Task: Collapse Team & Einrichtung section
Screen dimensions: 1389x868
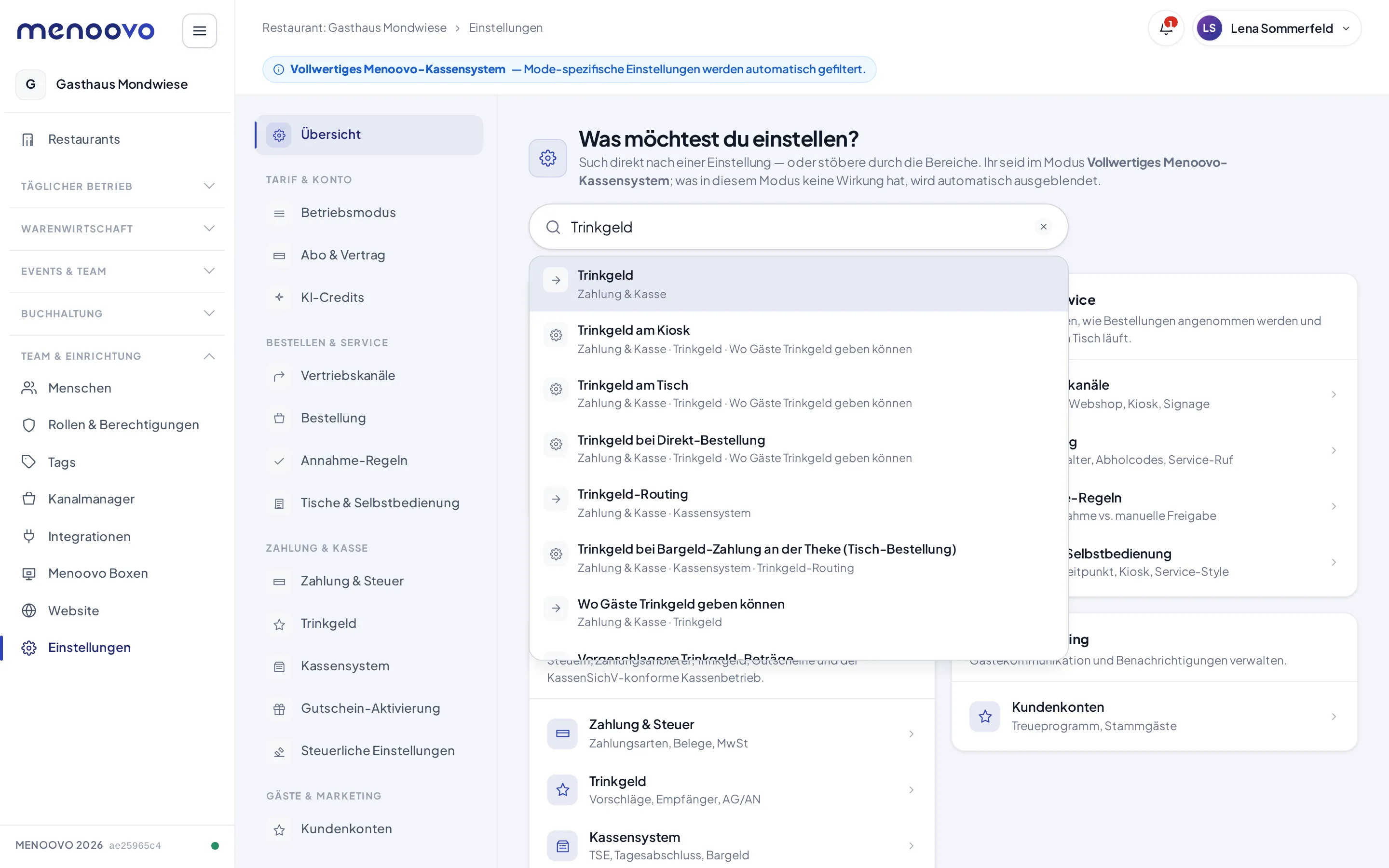Action: (117, 356)
